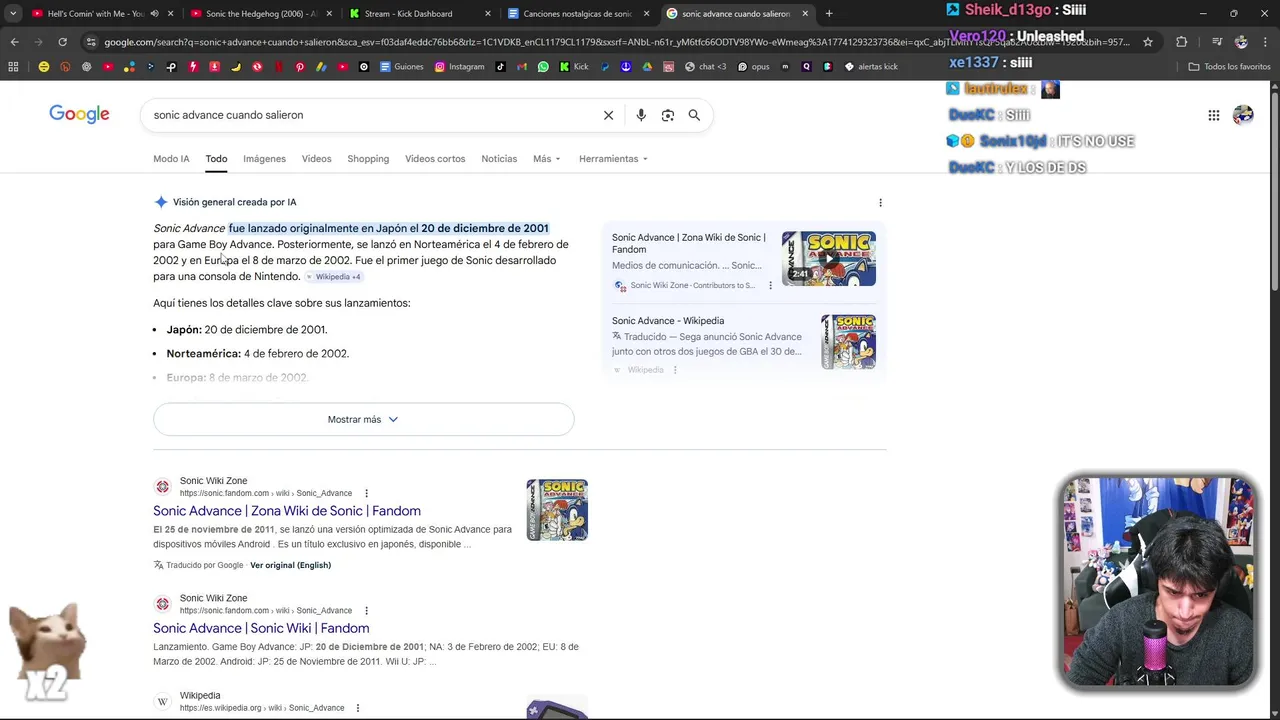Open Wikipedia card Sonic Advance cover thumbnail

pyautogui.click(x=848, y=342)
